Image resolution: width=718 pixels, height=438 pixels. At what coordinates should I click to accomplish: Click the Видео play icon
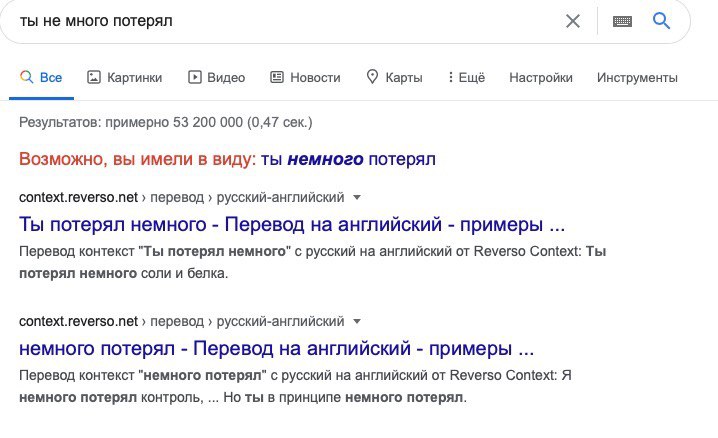coord(195,77)
